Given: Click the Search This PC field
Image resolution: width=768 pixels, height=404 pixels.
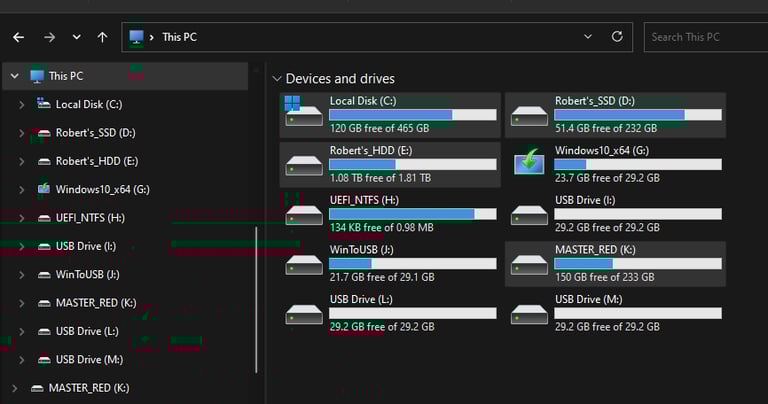Looking at the screenshot, I should 706,37.
